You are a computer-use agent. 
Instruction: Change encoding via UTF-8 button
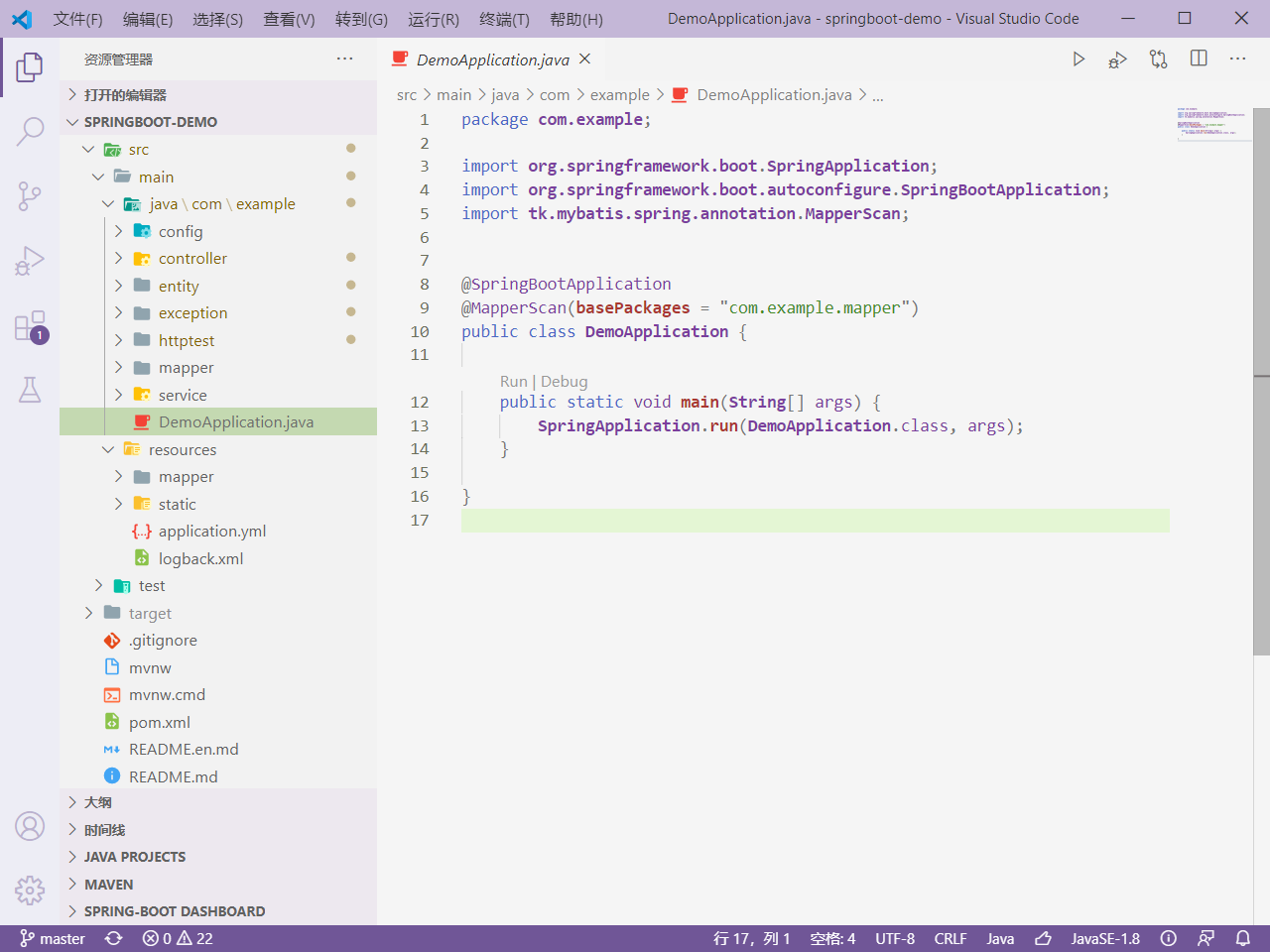[x=895, y=938]
